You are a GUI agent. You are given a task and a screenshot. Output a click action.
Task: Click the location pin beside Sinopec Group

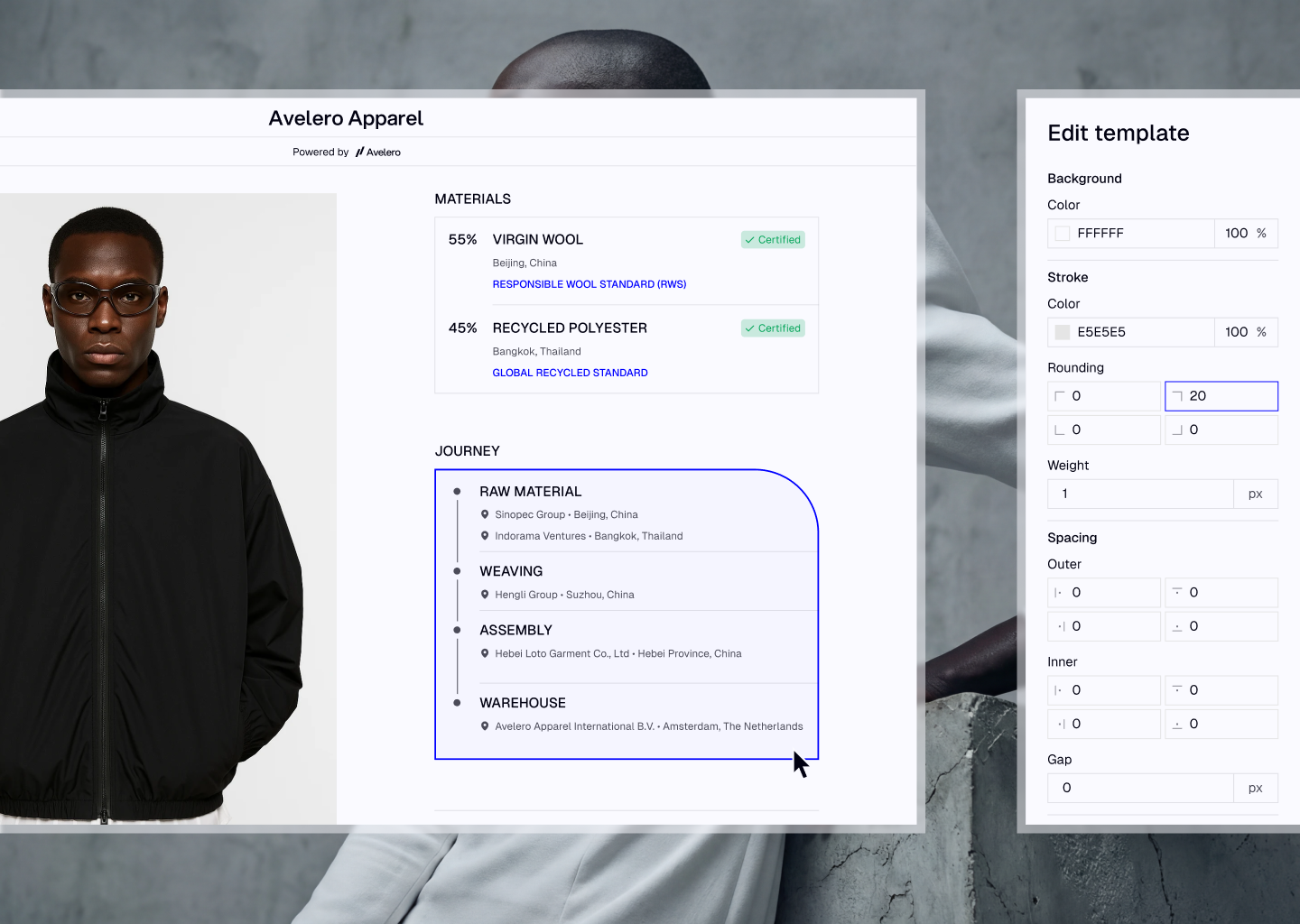click(485, 514)
